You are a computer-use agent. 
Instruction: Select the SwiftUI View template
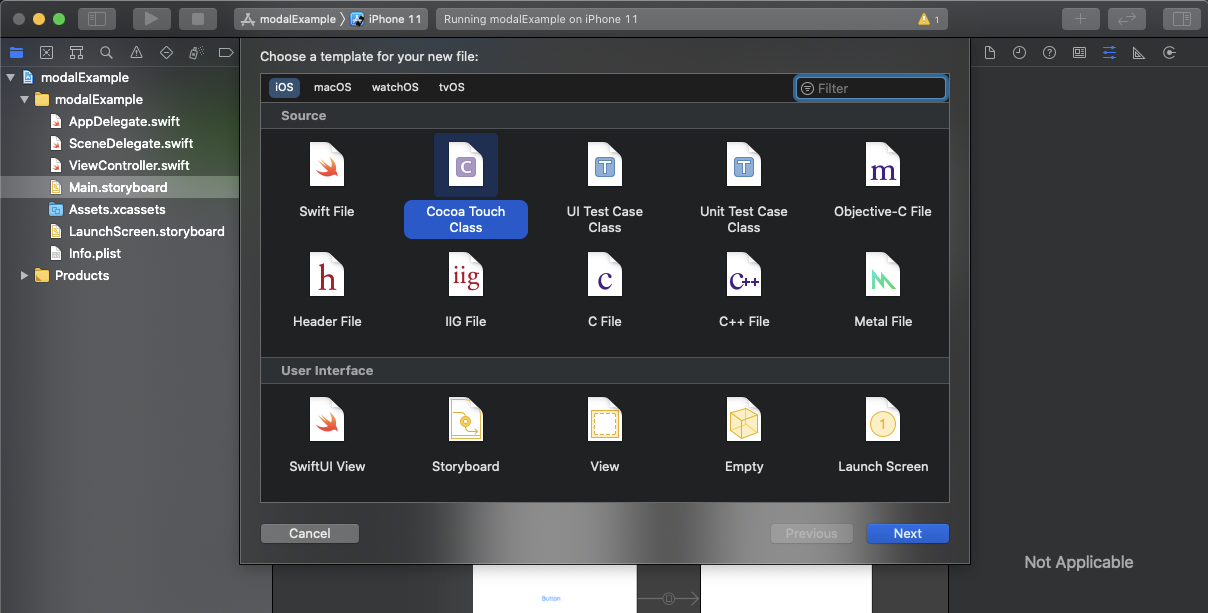click(x=327, y=435)
